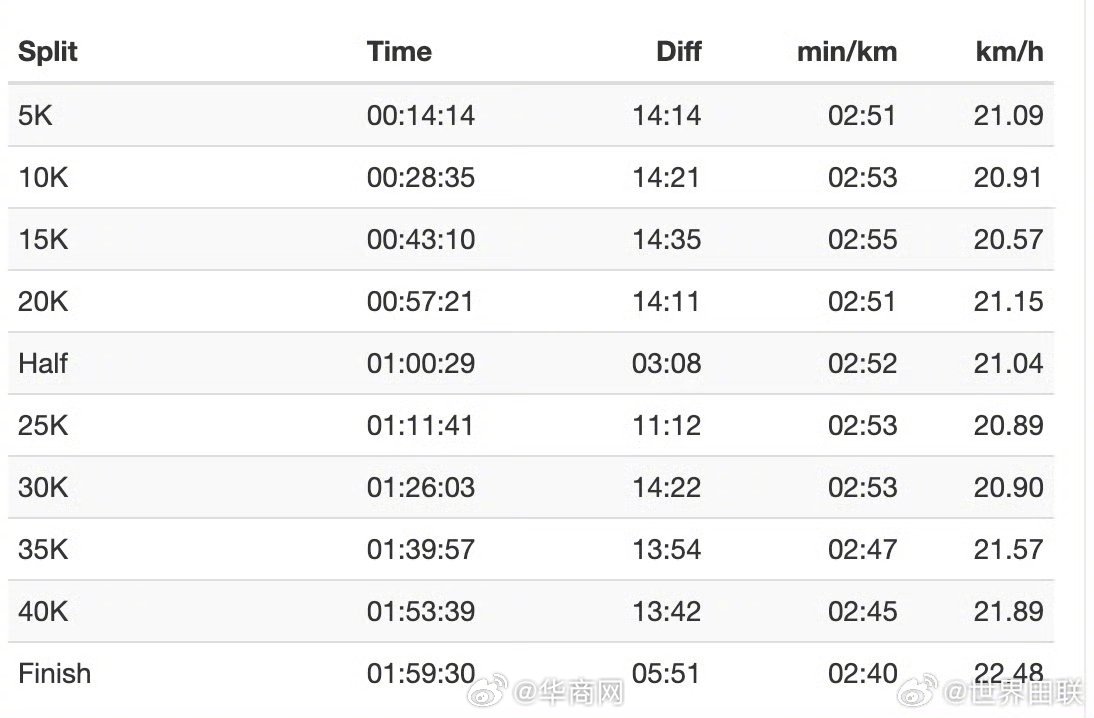Click the 21.15 km/h value
1094x718 pixels.
pyautogui.click(x=1008, y=301)
